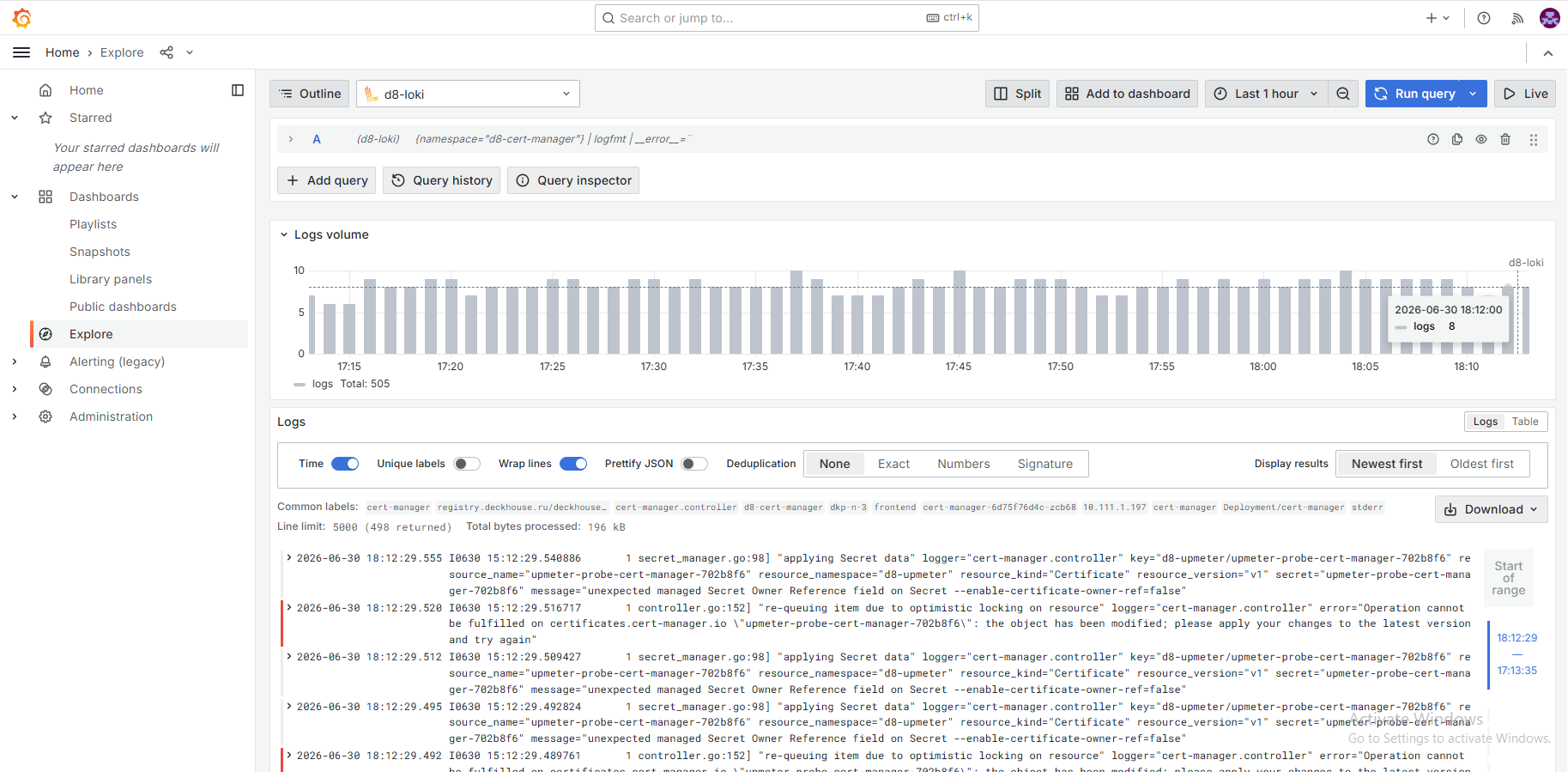Select Exact deduplication option
This screenshot has height=772, width=1568.
[893, 464]
